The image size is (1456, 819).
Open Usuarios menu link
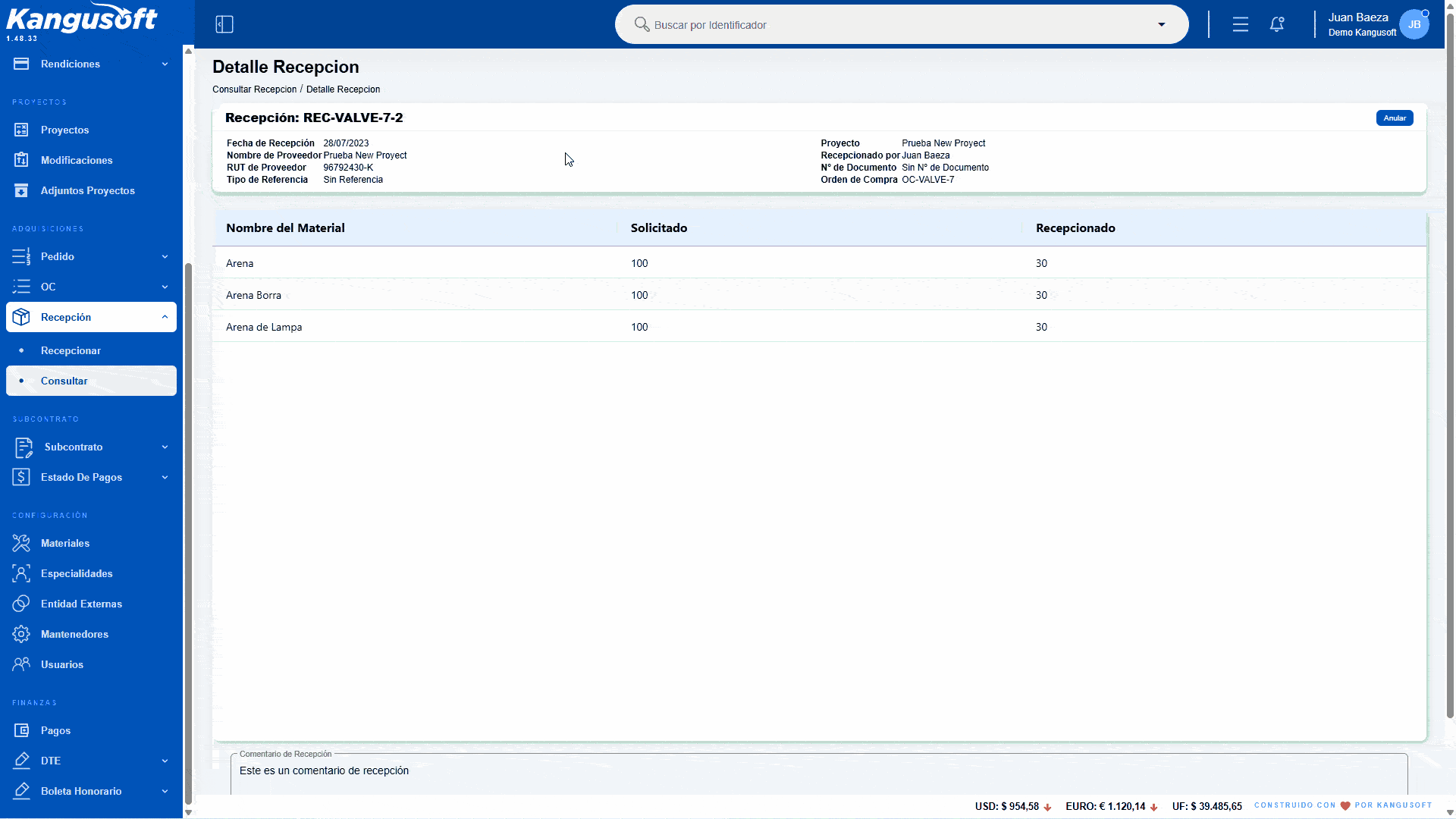(91, 664)
